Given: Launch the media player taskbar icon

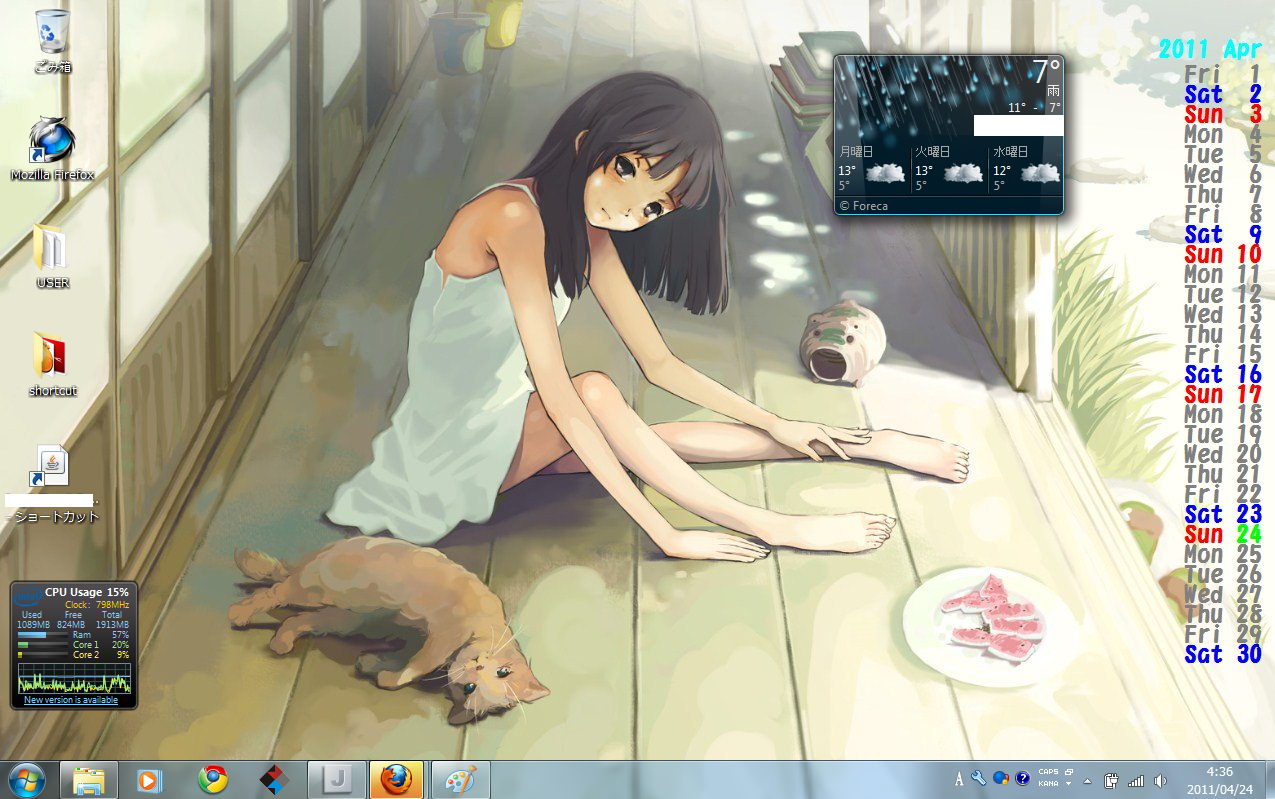Looking at the screenshot, I should click(149, 780).
